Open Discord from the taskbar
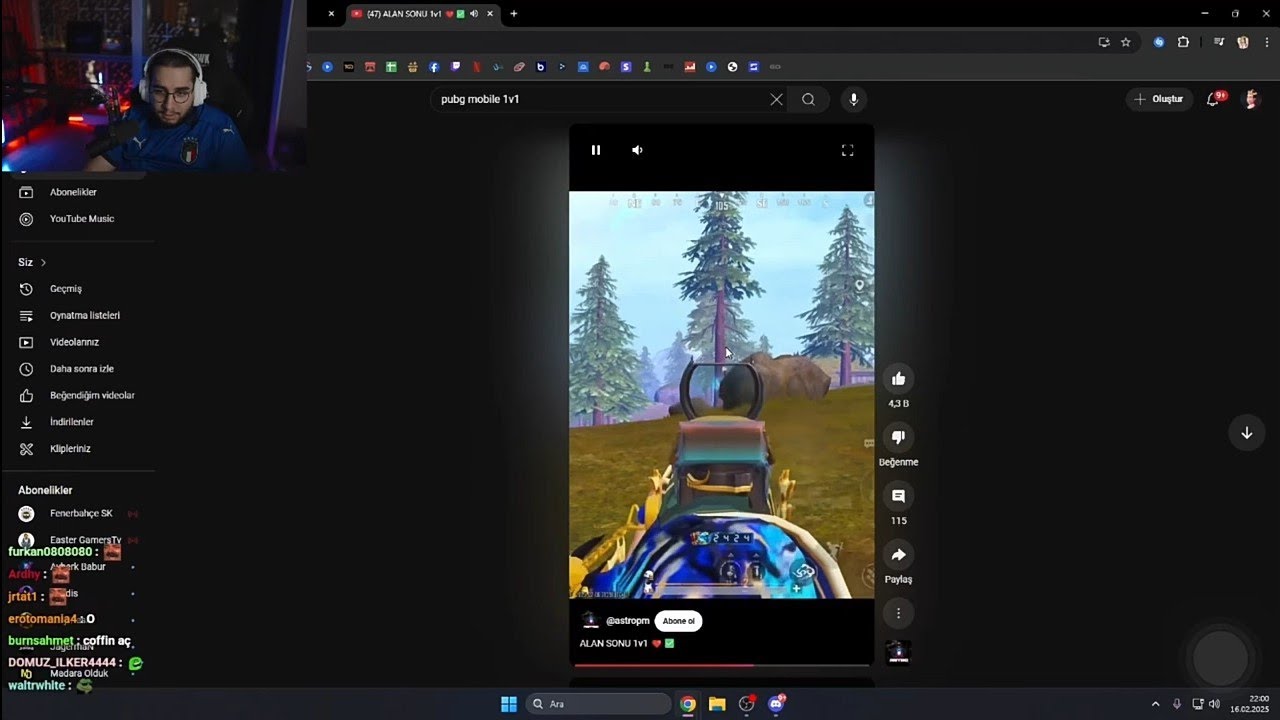Viewport: 1280px width, 720px height. 776,704
